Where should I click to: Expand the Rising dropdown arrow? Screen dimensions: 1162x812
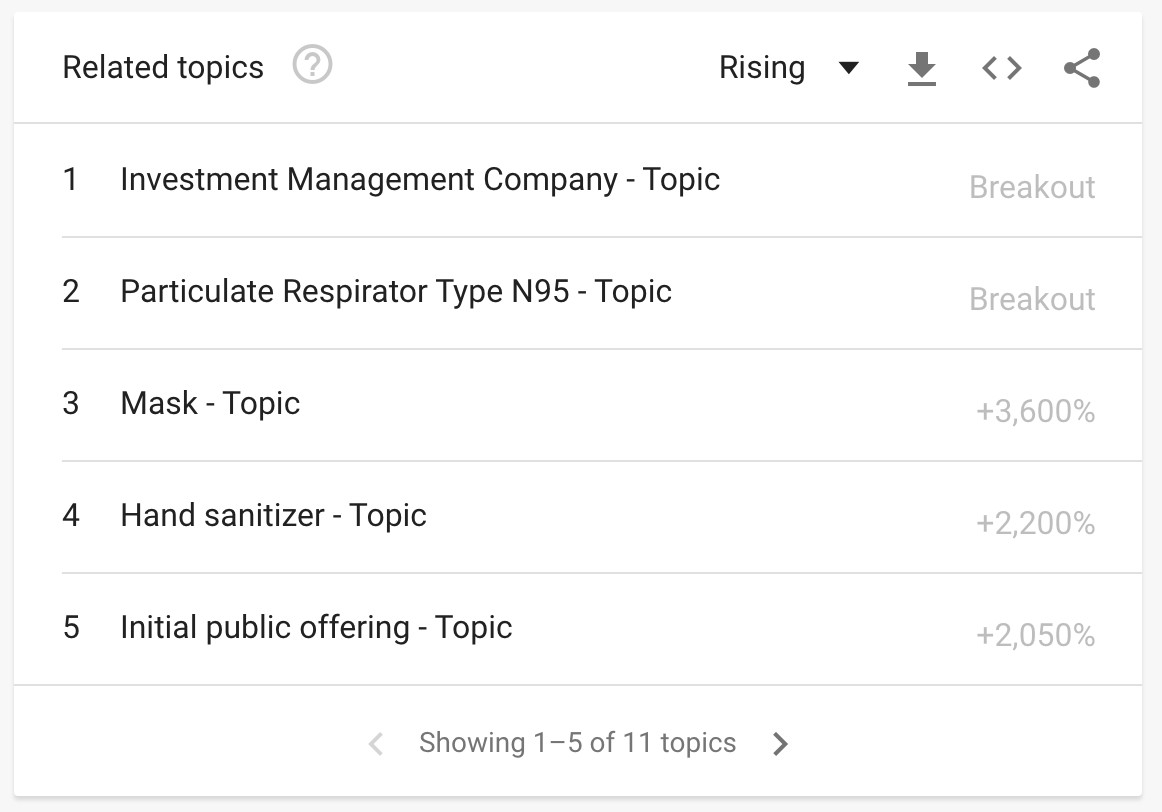(x=848, y=68)
